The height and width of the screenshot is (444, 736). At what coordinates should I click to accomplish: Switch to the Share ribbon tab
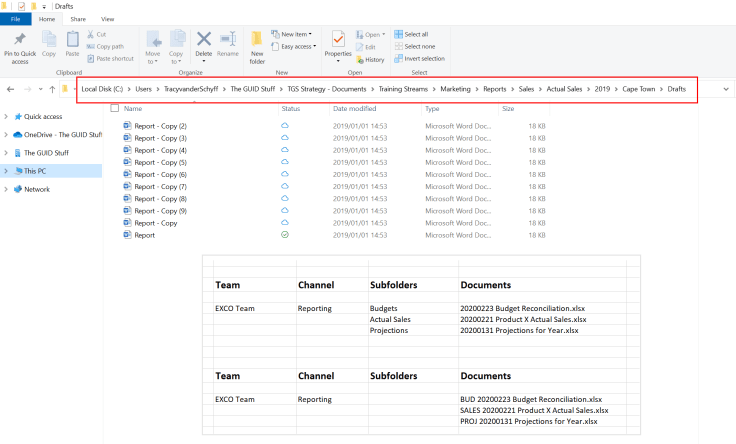click(x=78, y=19)
